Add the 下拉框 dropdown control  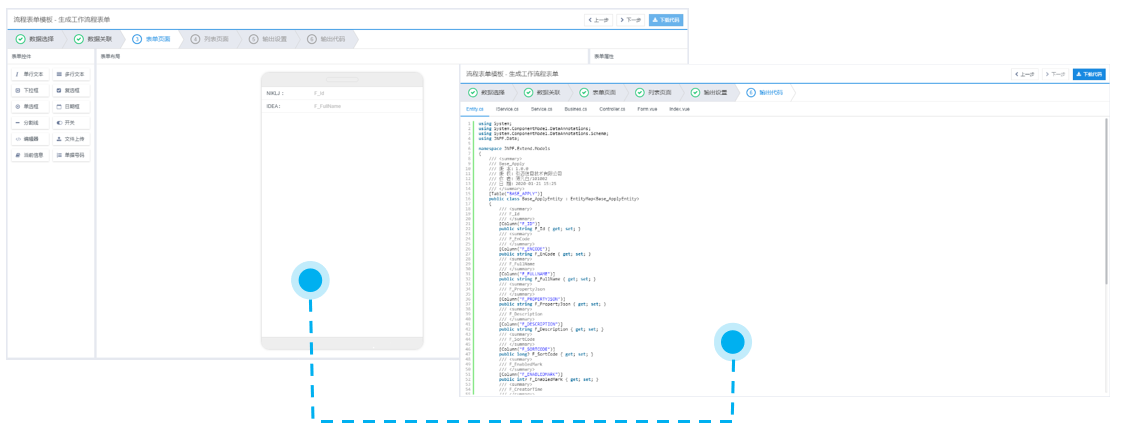[x=29, y=90]
